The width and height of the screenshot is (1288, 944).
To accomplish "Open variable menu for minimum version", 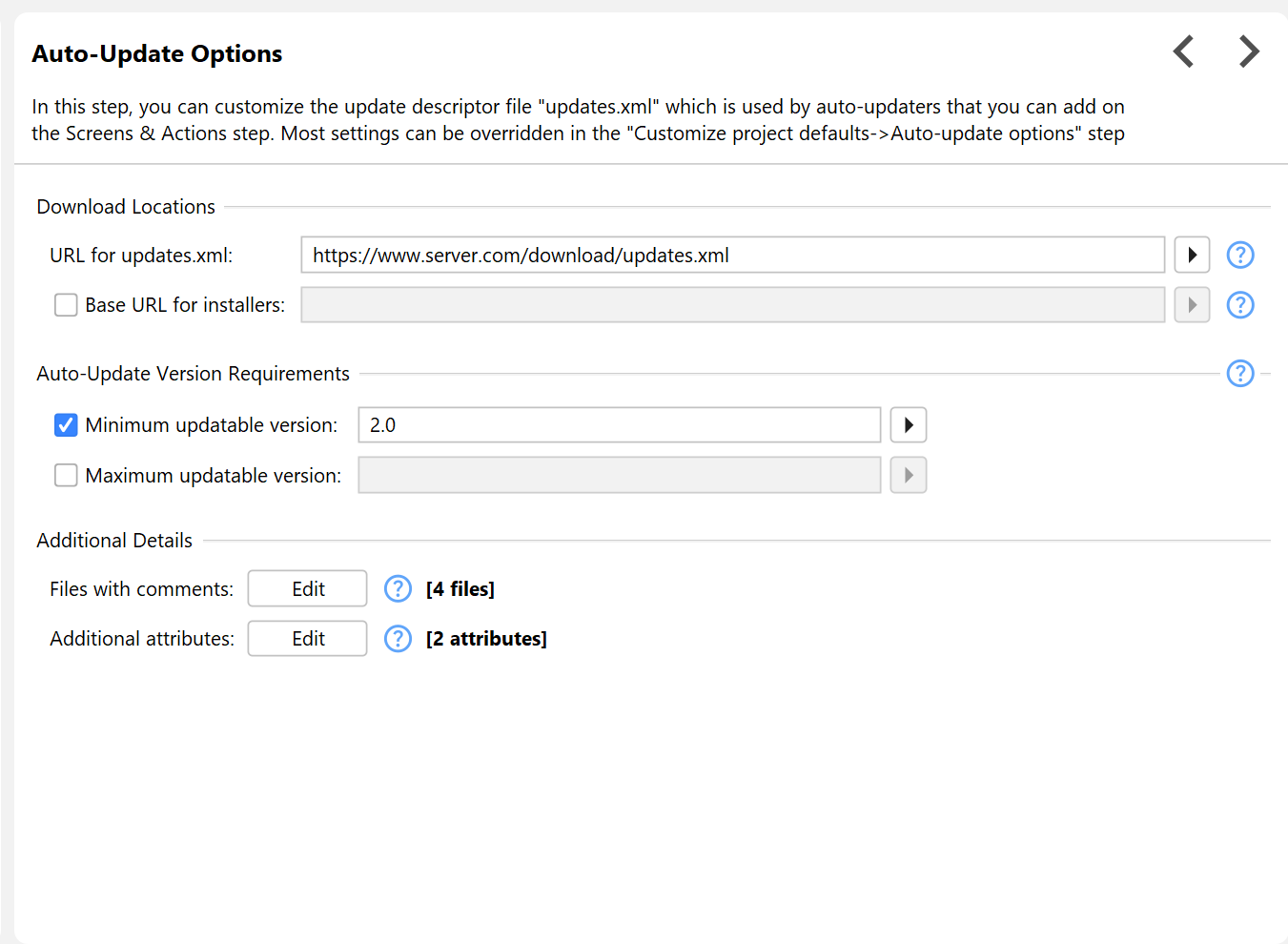I will [x=908, y=425].
